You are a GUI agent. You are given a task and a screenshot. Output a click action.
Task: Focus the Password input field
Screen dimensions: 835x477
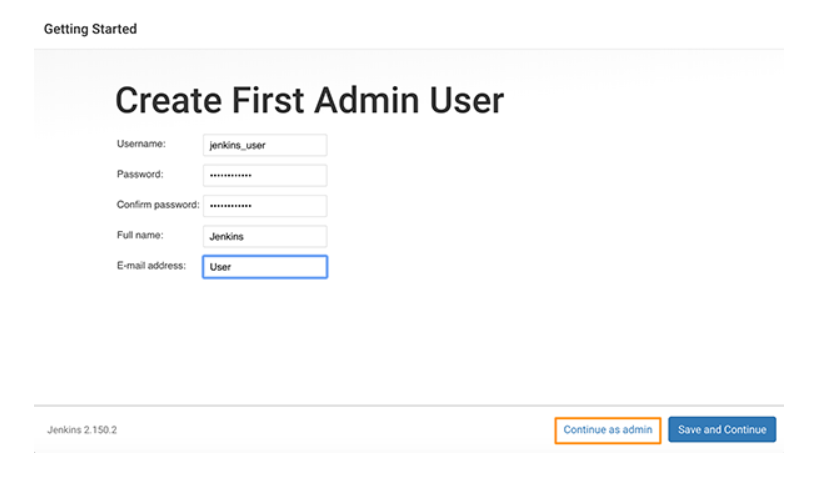[x=264, y=176]
